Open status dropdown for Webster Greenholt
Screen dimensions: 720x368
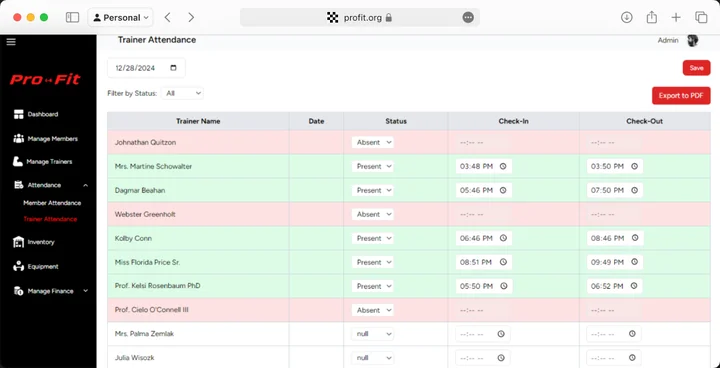(373, 214)
